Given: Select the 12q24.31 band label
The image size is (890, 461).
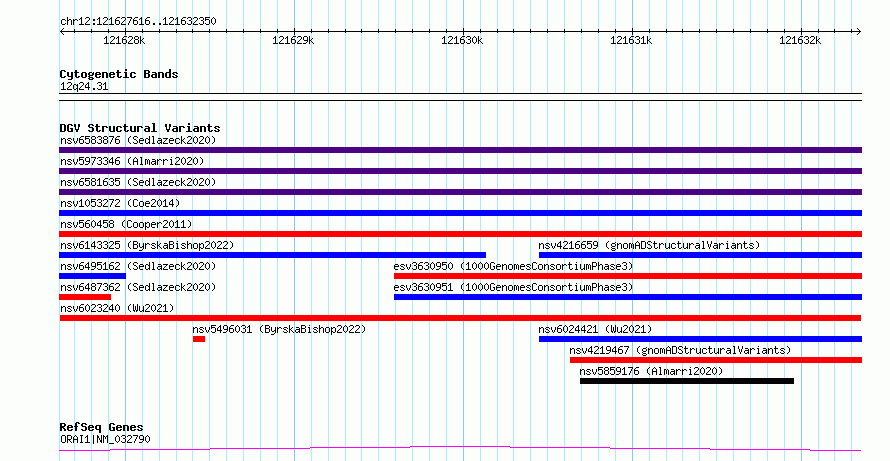Looking at the screenshot, I should point(84,87).
